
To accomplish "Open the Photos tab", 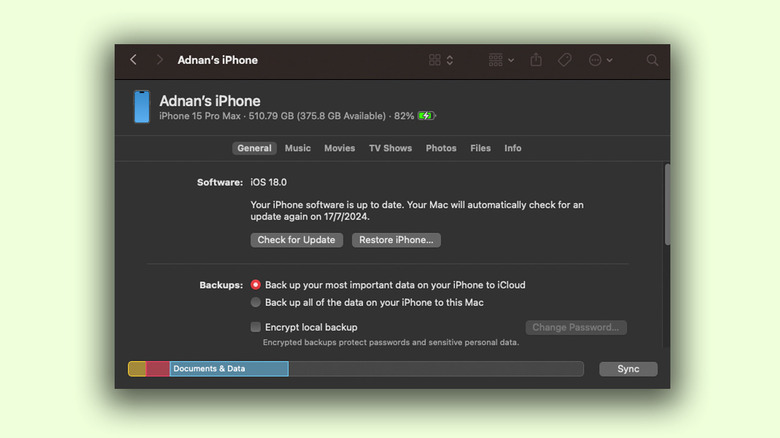I will 441,148.
